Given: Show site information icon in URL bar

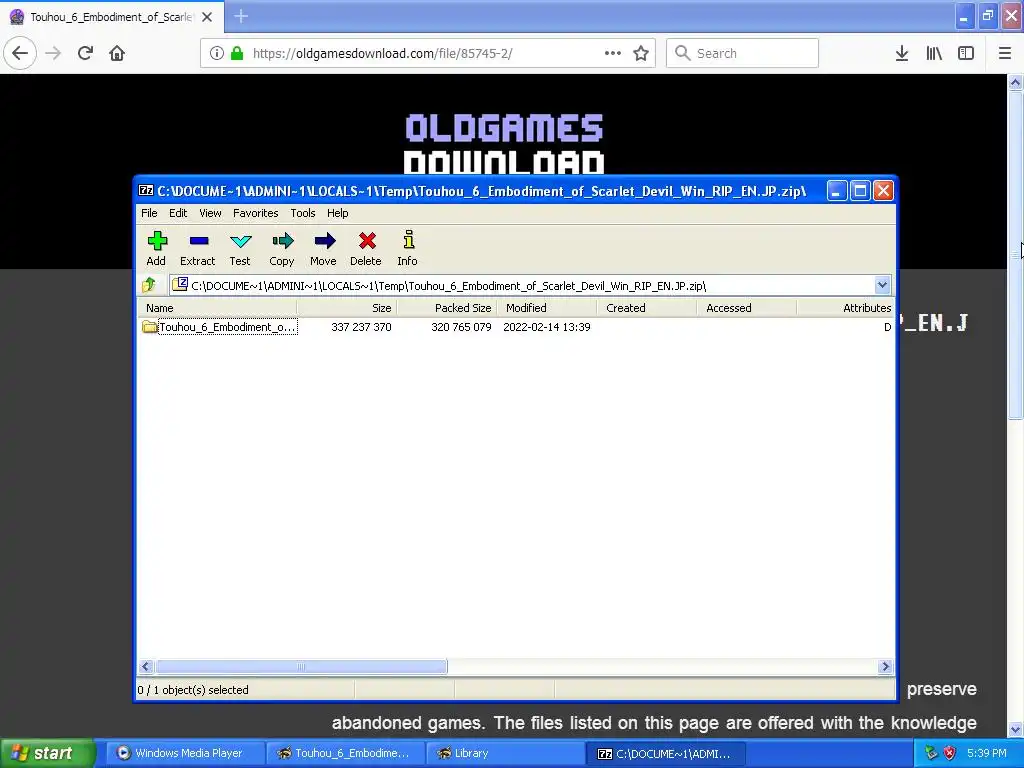Looking at the screenshot, I should [216, 53].
